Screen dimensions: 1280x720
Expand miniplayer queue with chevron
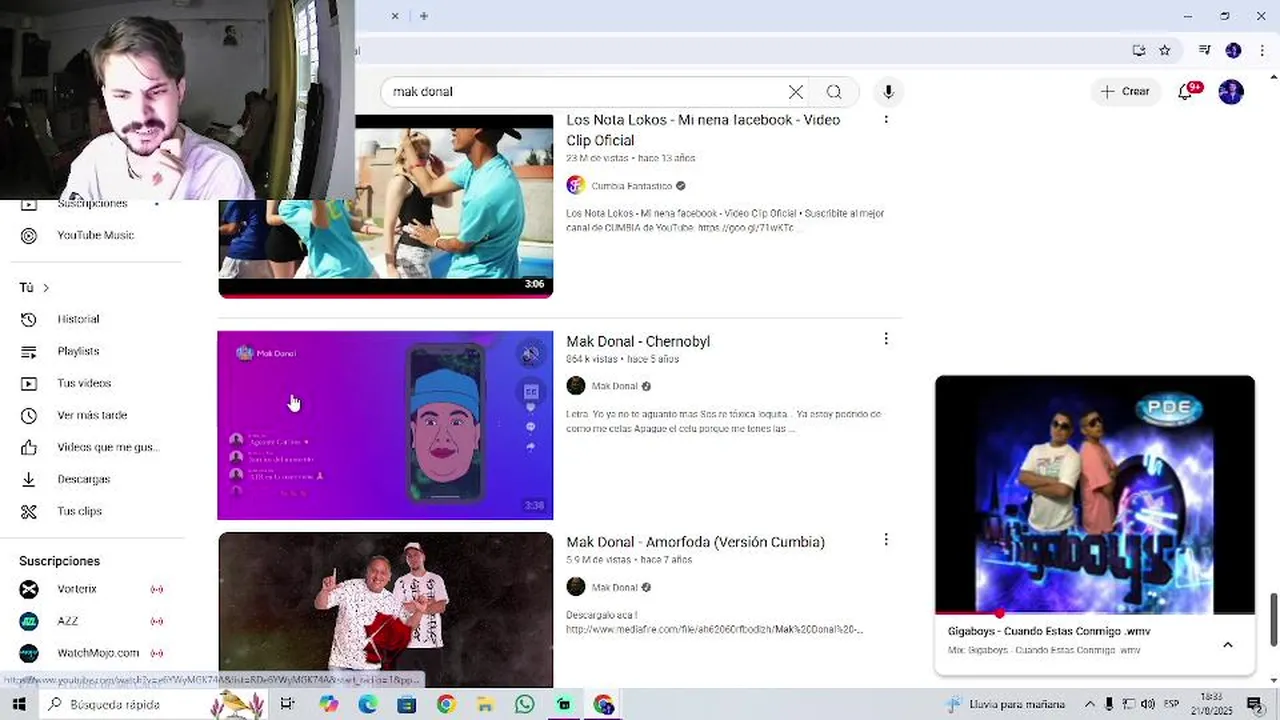pyautogui.click(x=1228, y=645)
